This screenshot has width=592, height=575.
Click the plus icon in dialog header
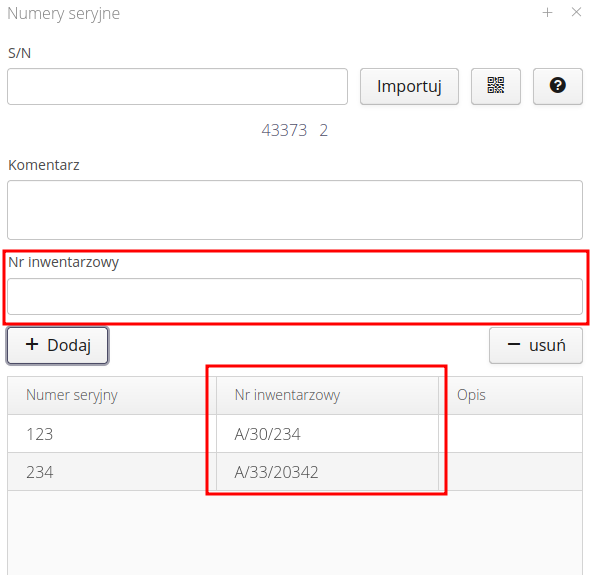click(547, 12)
